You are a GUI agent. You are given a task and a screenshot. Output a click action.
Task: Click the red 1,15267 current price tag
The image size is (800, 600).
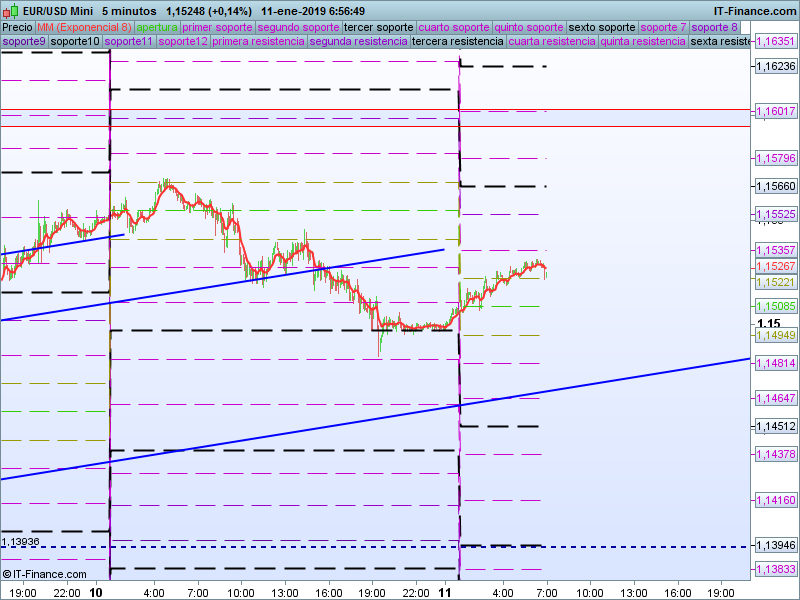[776, 266]
